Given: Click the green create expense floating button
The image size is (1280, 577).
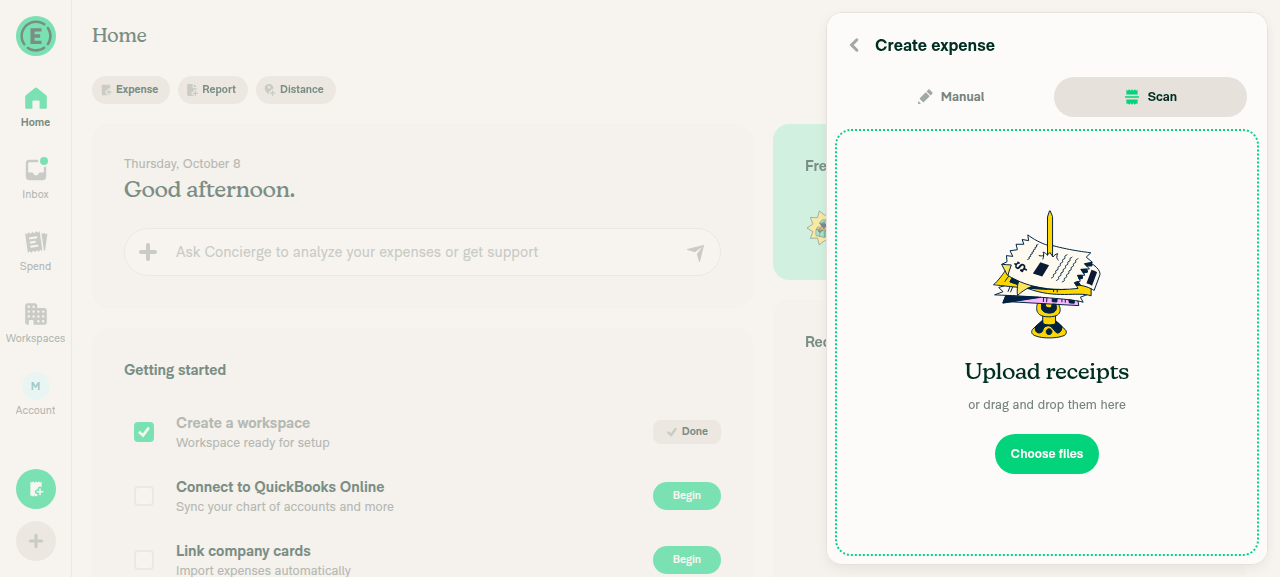Looking at the screenshot, I should 36,489.
